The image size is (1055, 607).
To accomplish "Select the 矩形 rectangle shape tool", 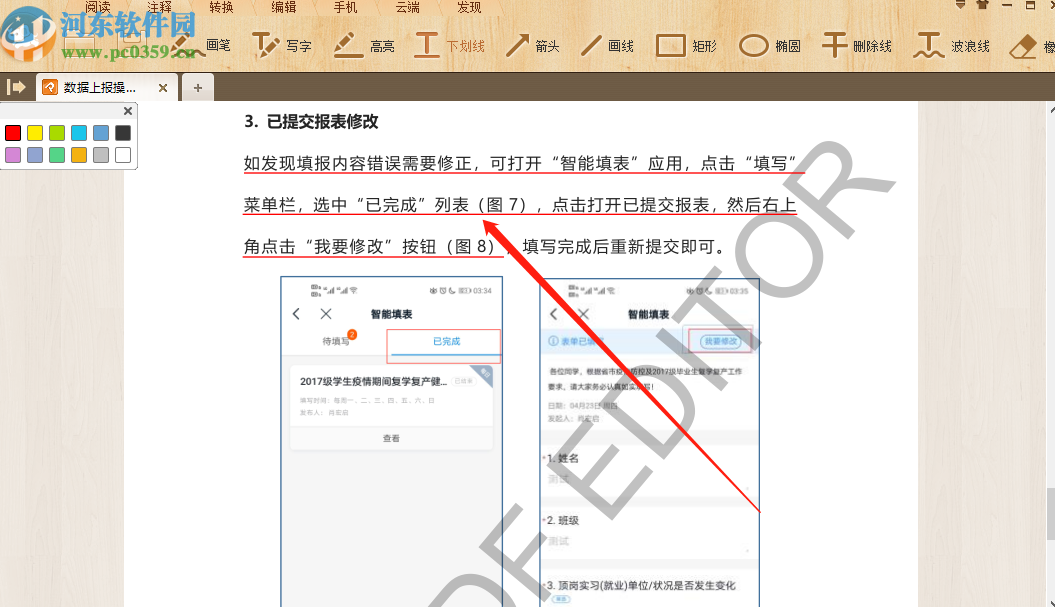I will [686, 45].
